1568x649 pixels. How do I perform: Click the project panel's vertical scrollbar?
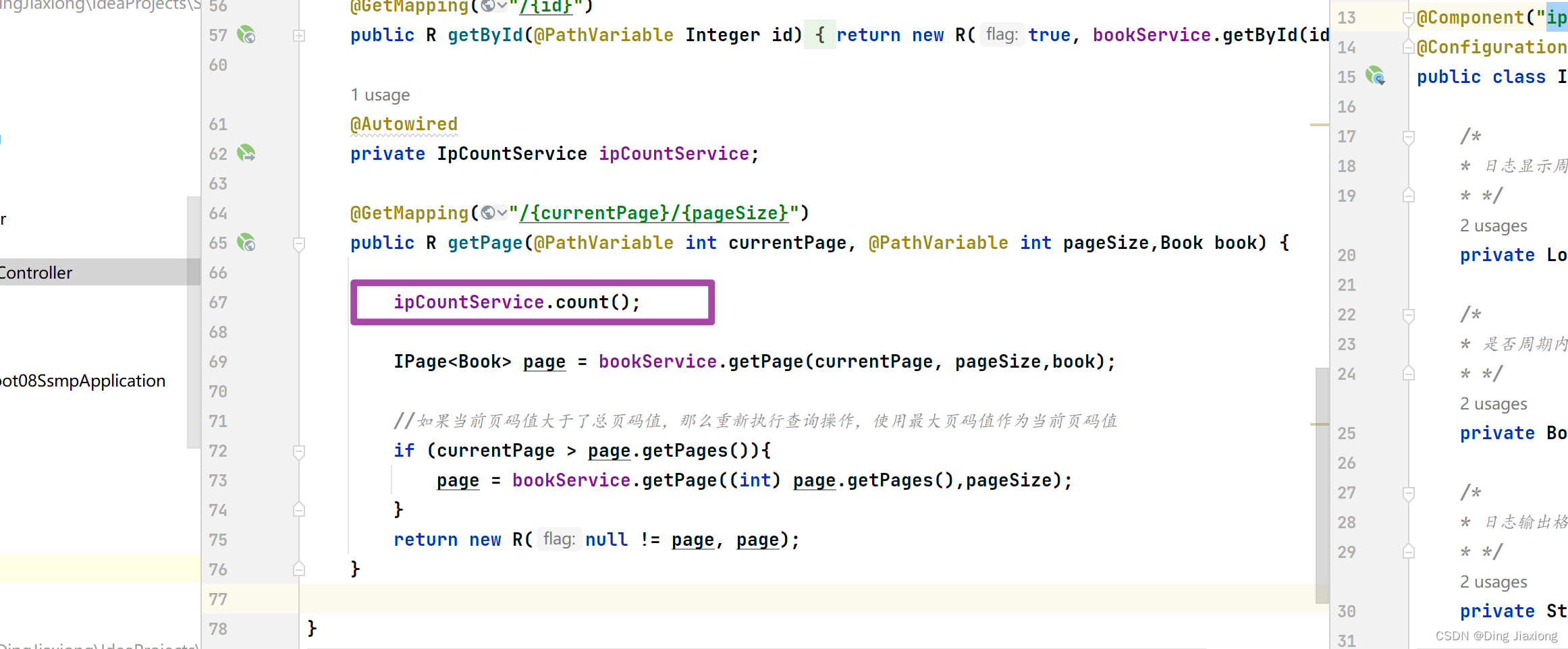click(x=194, y=322)
